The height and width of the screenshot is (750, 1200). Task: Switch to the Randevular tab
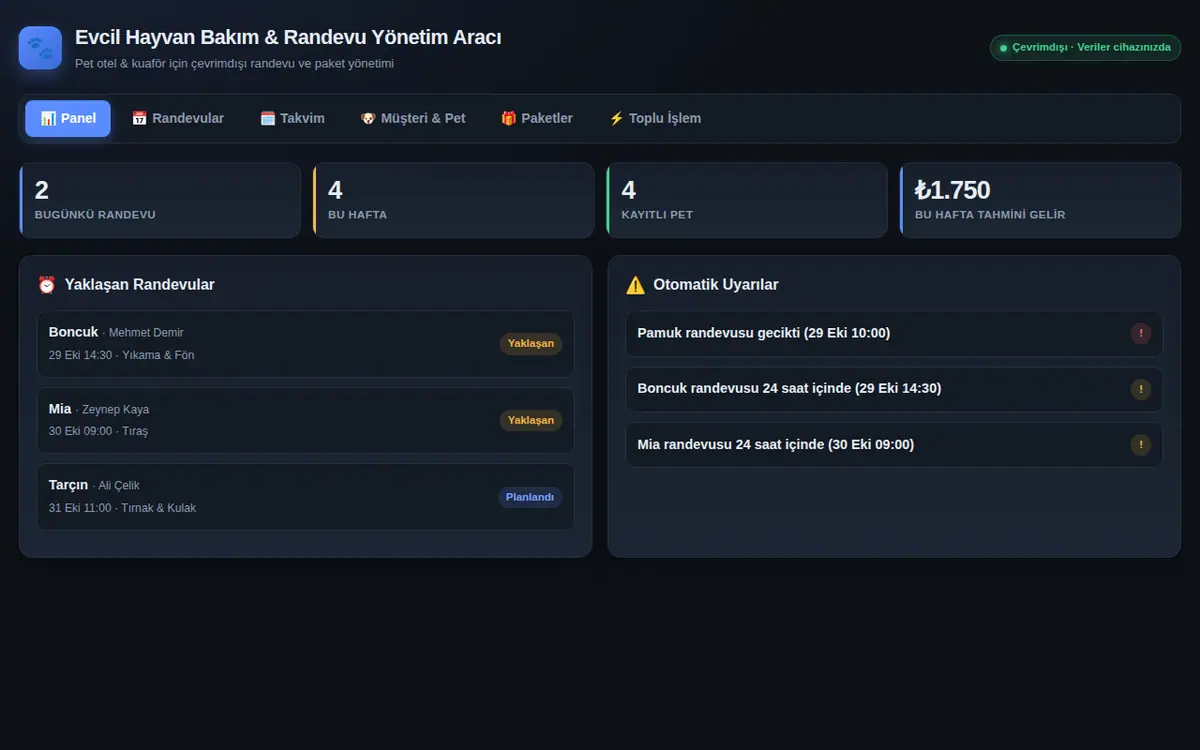tap(178, 118)
